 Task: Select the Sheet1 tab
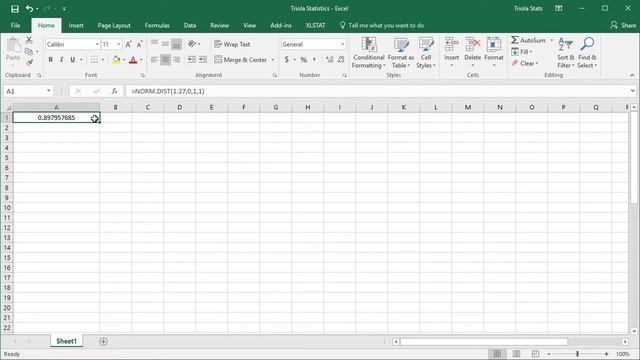tap(67, 341)
